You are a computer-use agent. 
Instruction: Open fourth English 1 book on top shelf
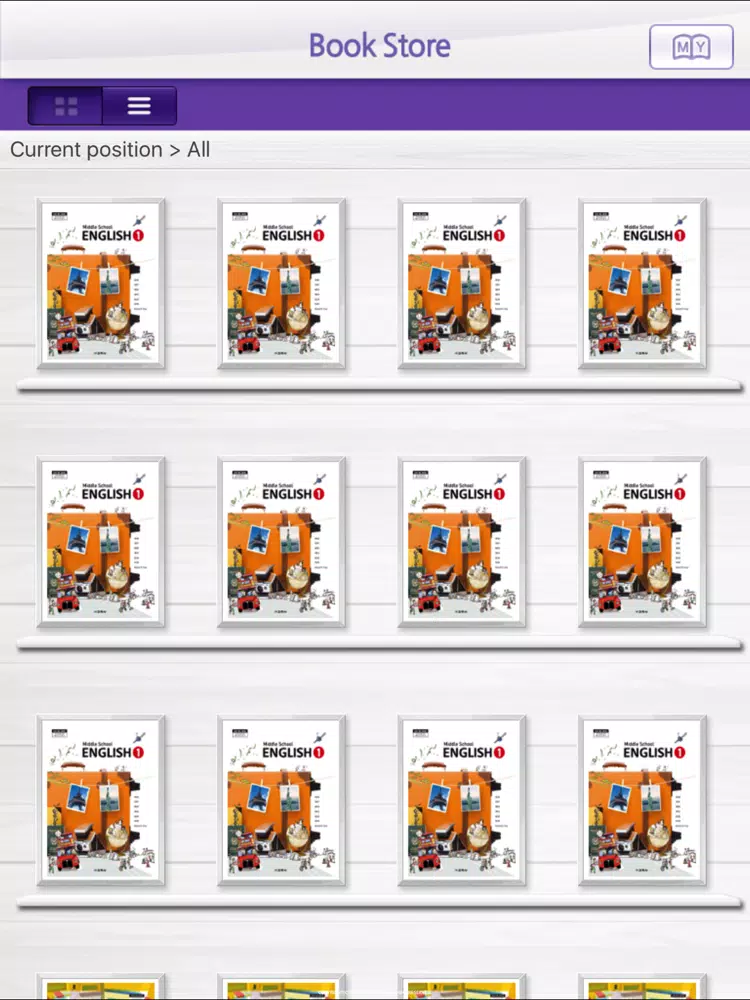642,283
